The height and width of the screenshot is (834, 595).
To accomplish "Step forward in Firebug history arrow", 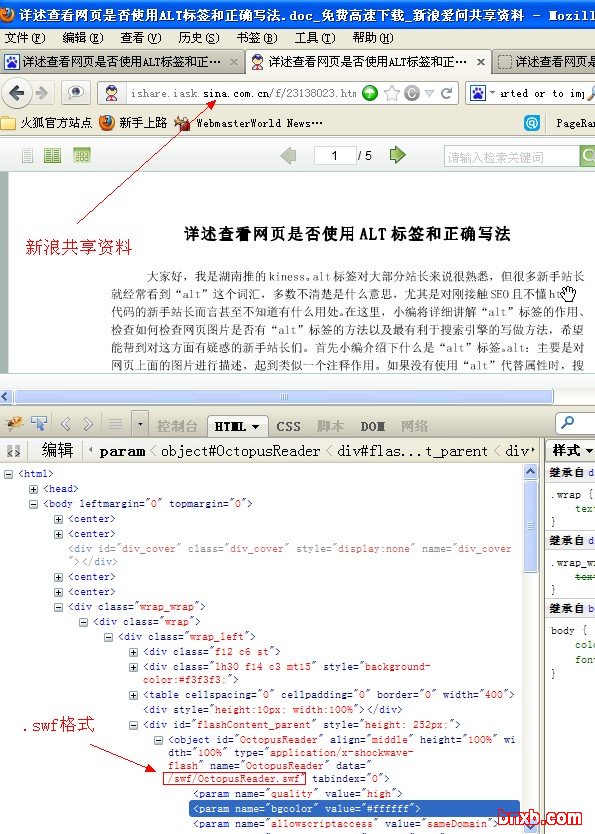I will (x=88, y=424).
